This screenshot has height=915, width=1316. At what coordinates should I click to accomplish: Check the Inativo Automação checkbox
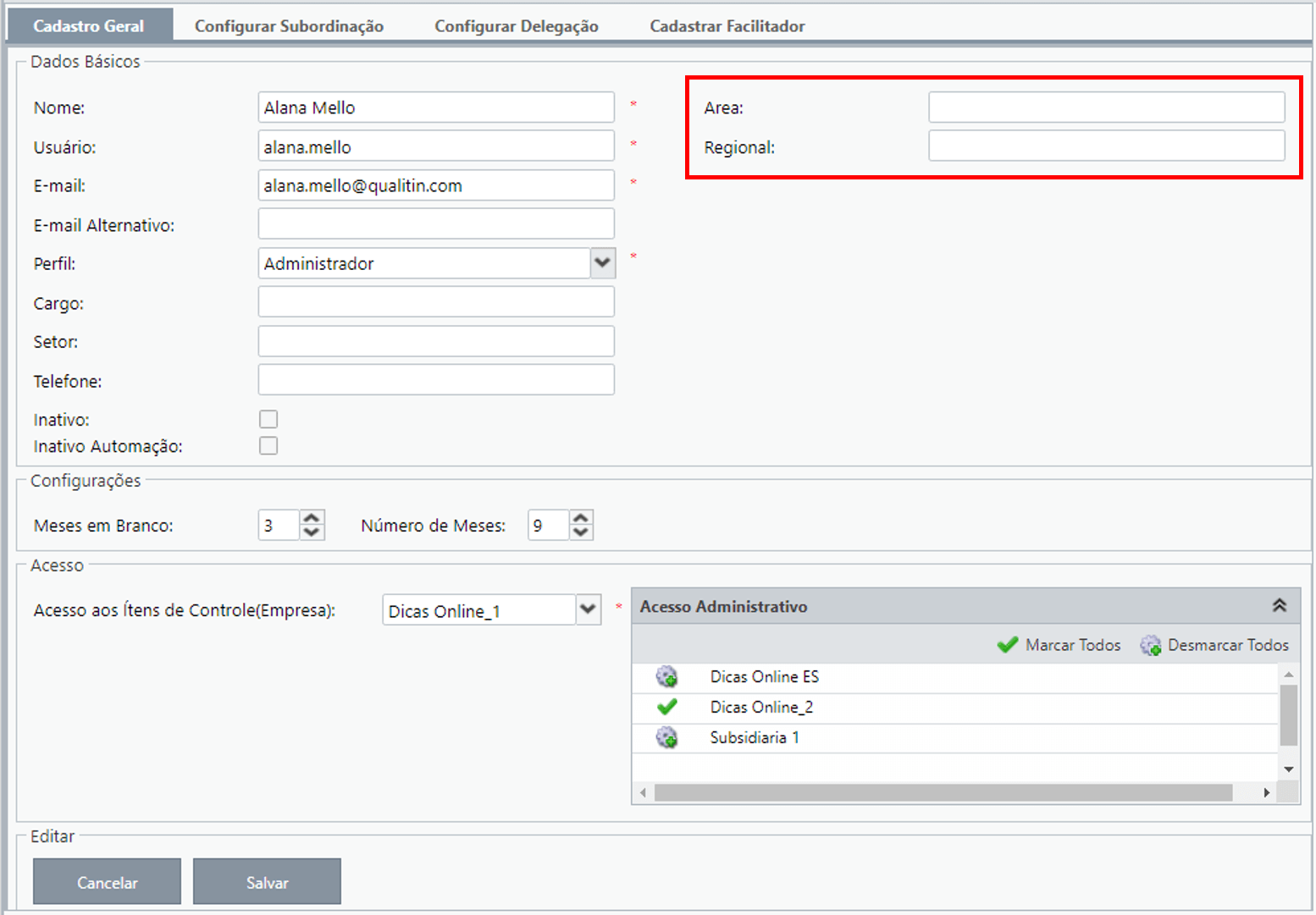268,445
